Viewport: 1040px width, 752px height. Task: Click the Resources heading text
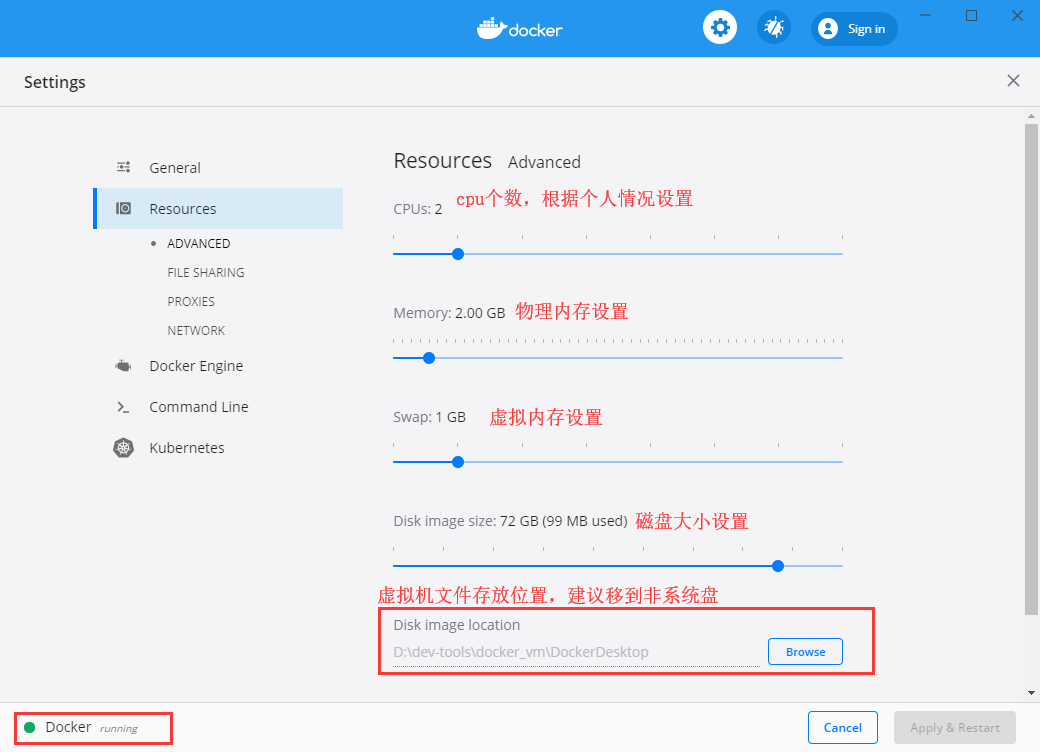pyautogui.click(x=442, y=160)
